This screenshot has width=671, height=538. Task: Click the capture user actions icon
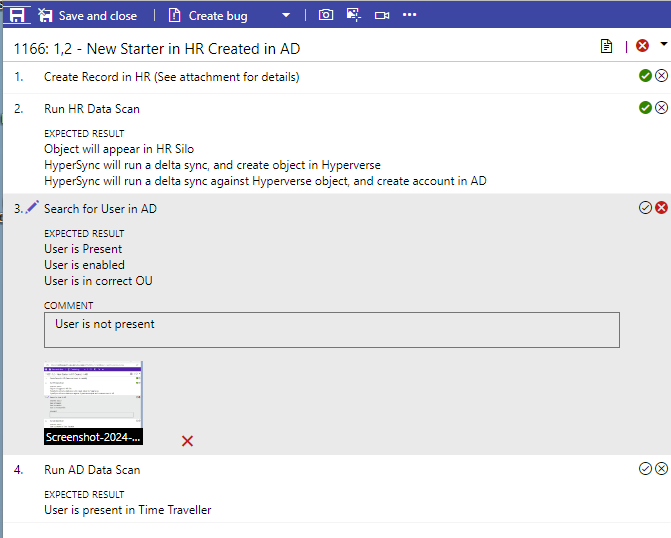point(354,16)
